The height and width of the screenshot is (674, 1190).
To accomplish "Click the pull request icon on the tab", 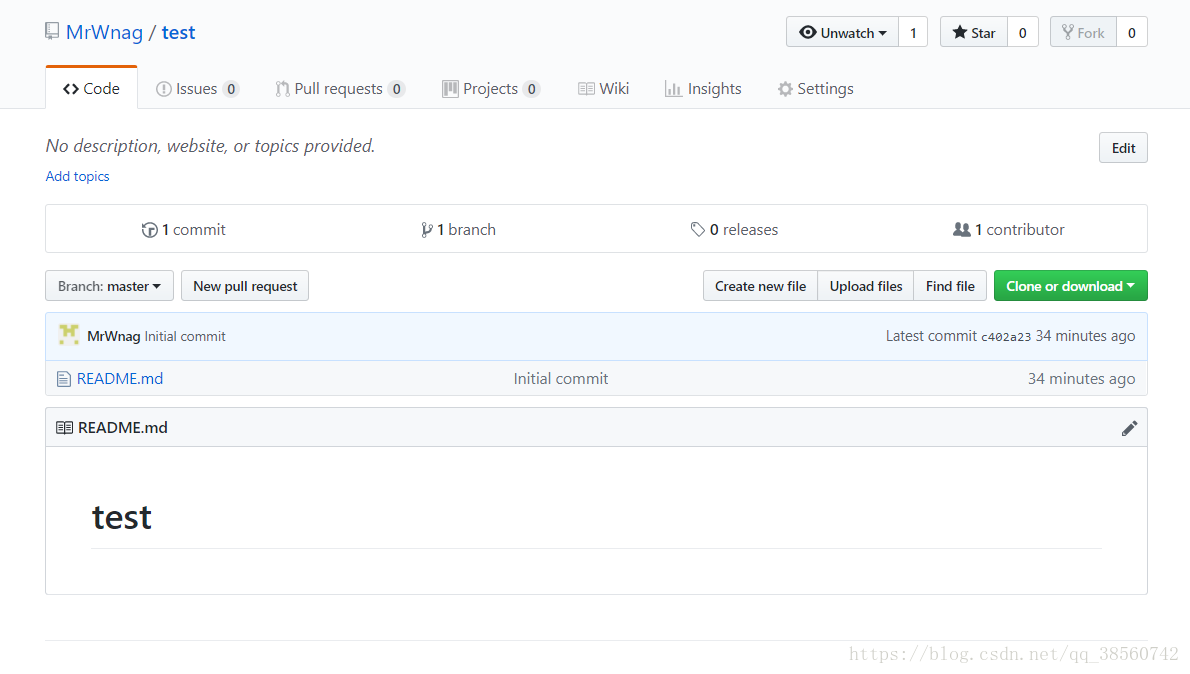I will pos(282,89).
